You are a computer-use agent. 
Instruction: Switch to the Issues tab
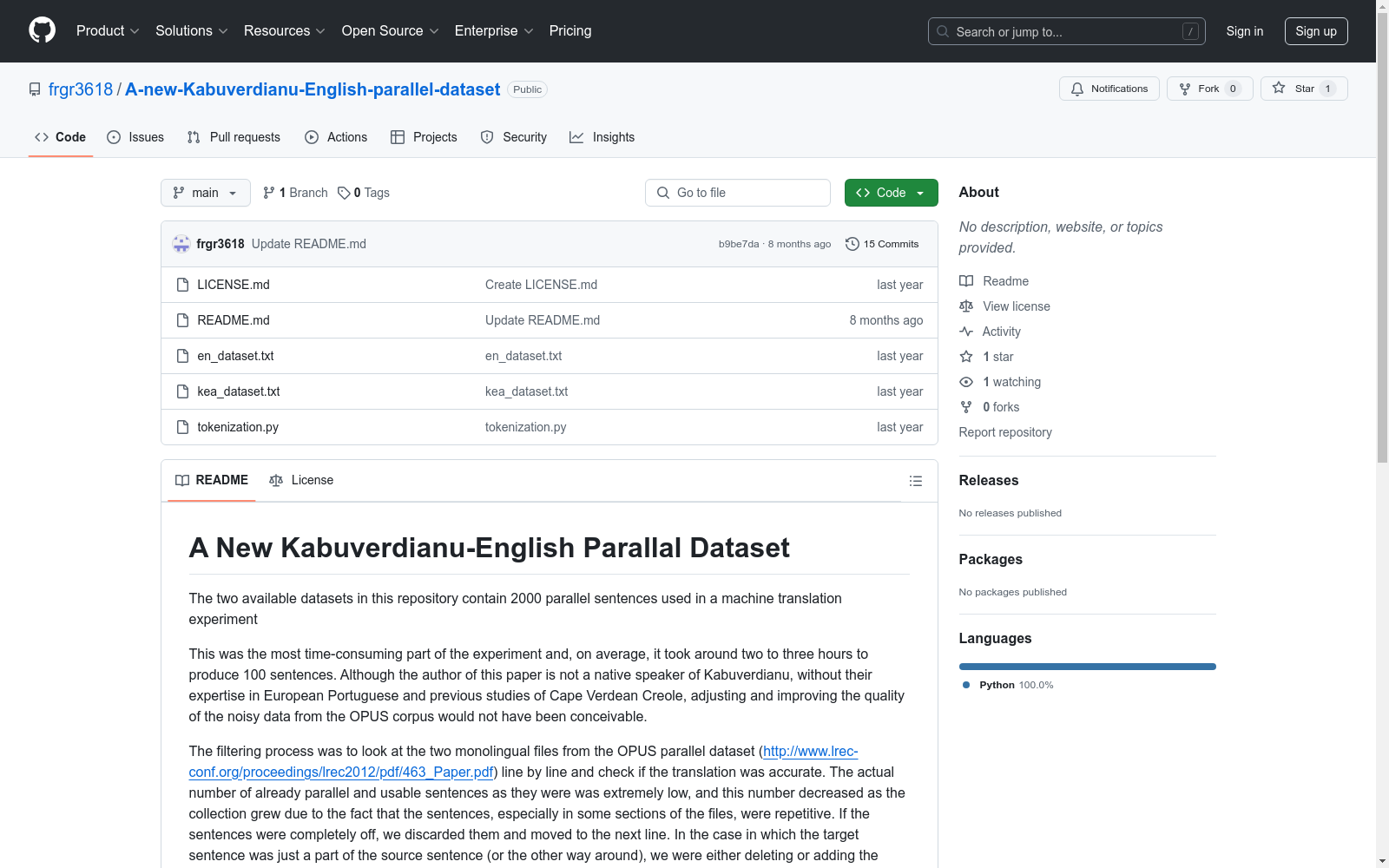[135, 137]
